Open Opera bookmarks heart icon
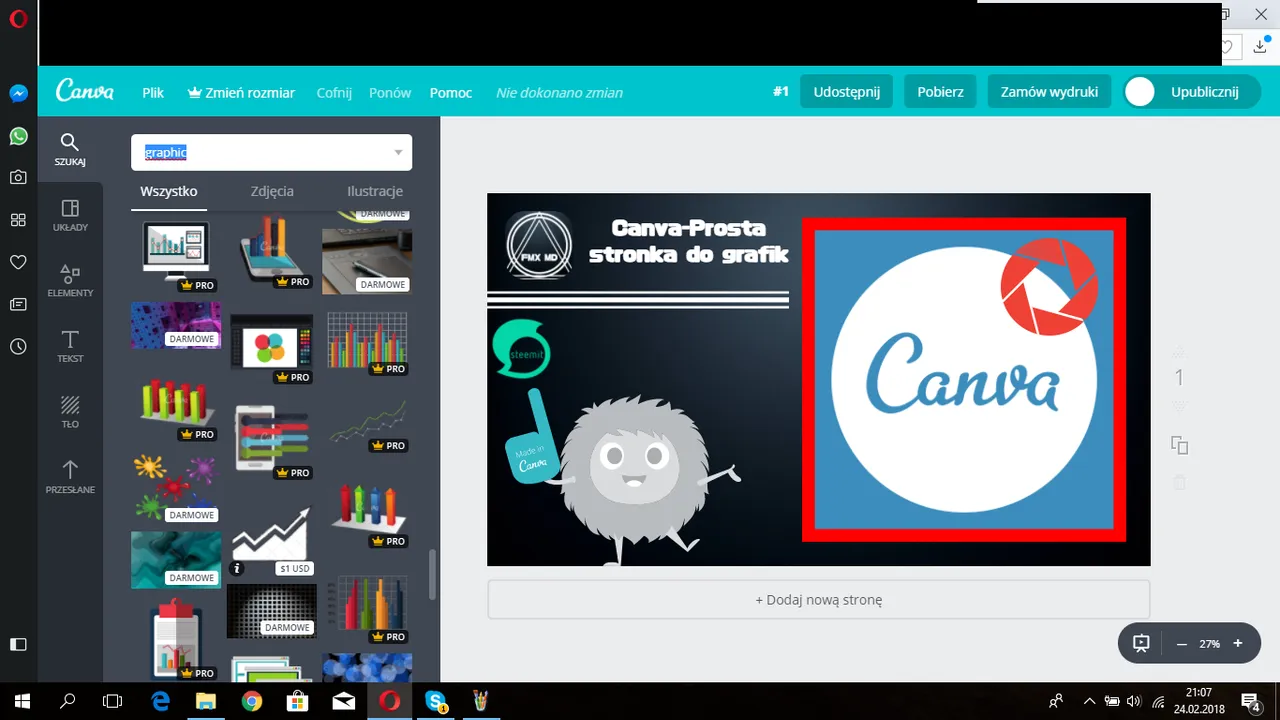The image size is (1280, 720). [x=18, y=262]
